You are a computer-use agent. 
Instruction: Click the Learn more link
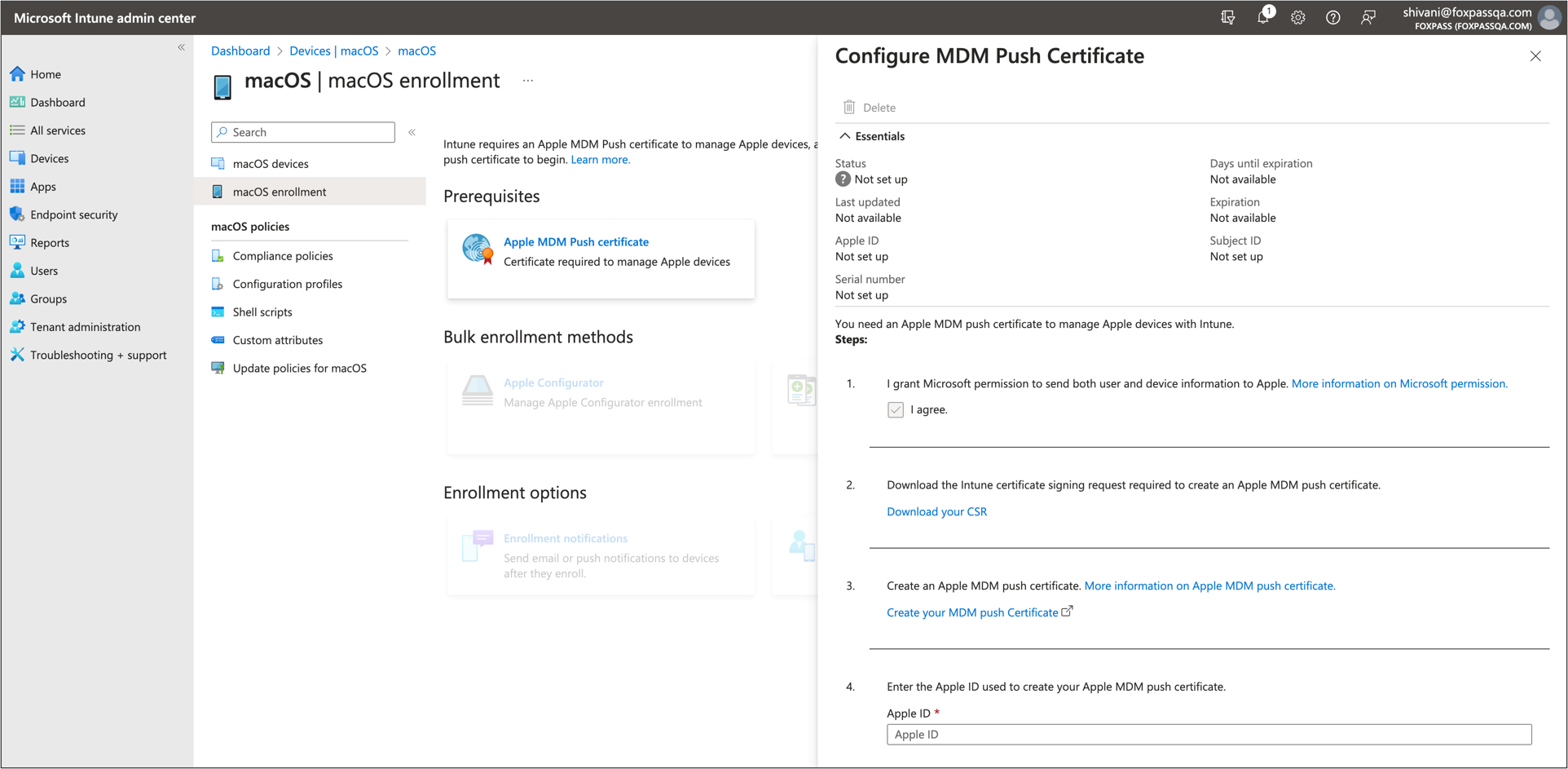[x=601, y=160]
